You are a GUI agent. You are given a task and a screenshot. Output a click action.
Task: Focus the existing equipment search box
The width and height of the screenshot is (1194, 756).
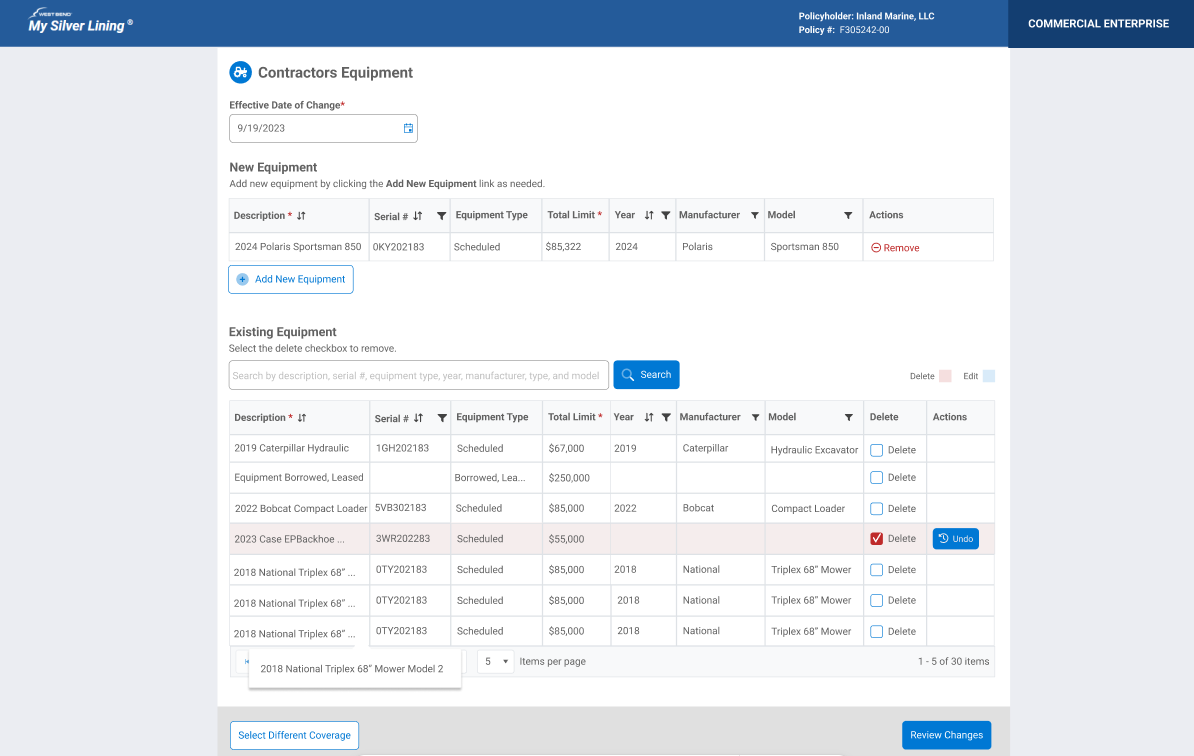coord(419,375)
